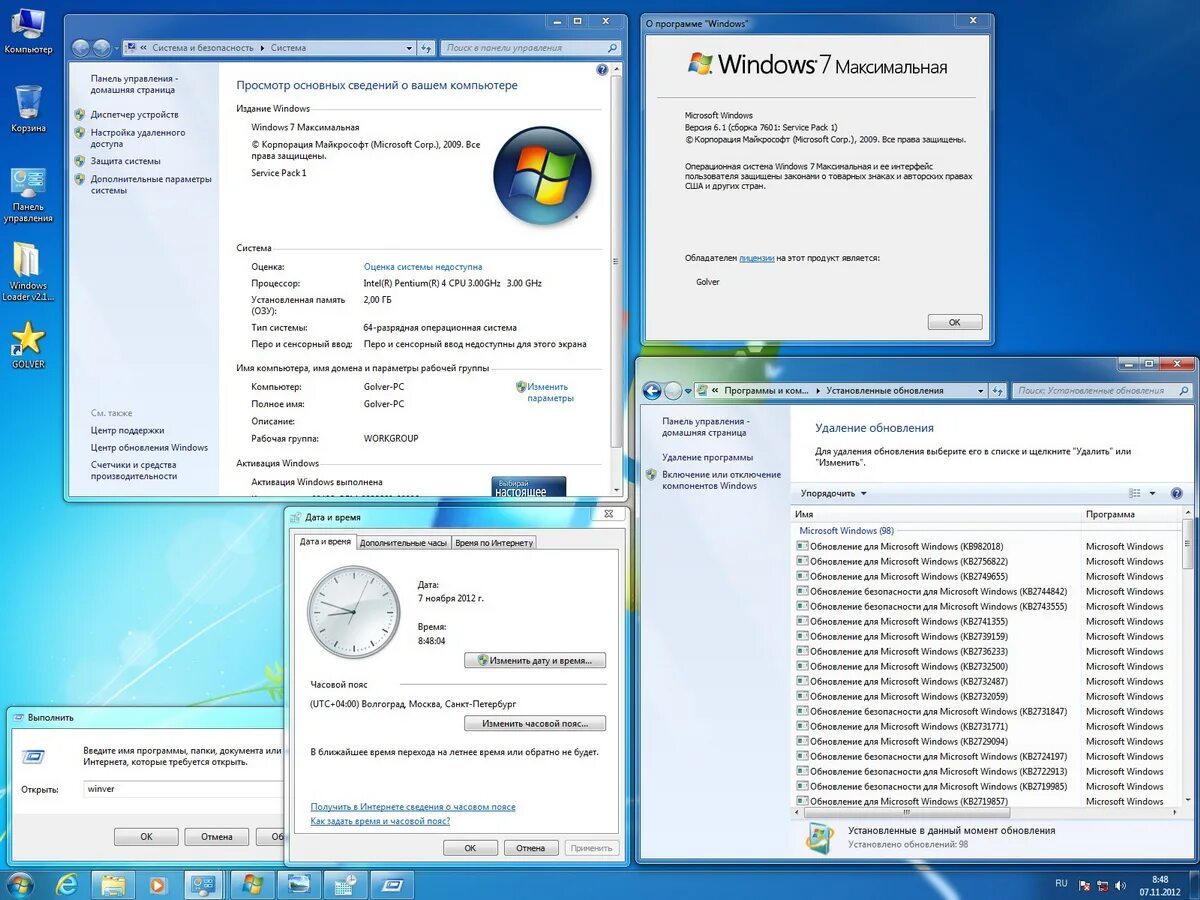
Task: Click the help icon in the updates toolbar
Action: [1177, 493]
